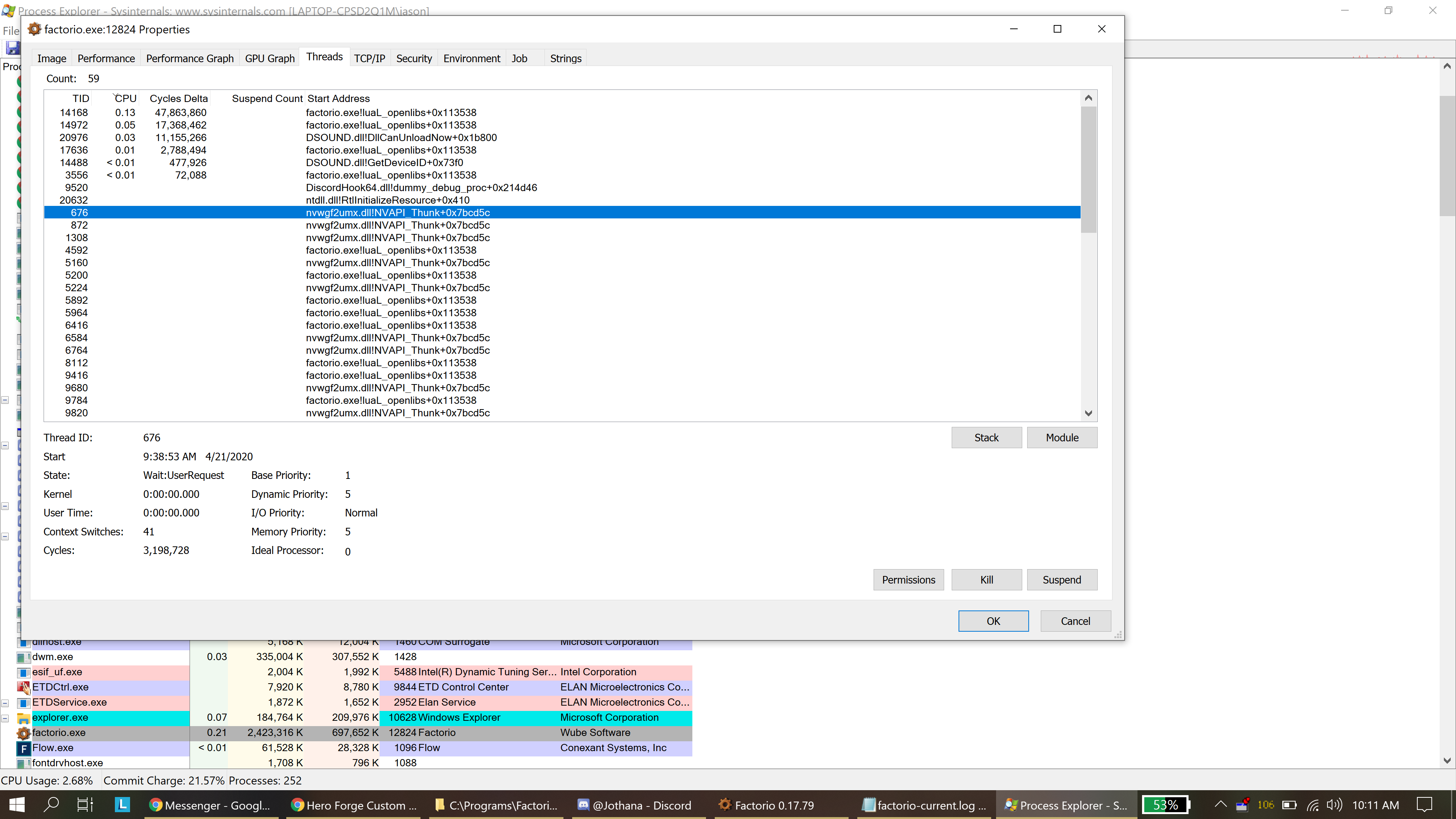The image size is (1456, 819).
Task: Open Task View
Action: pos(85,805)
